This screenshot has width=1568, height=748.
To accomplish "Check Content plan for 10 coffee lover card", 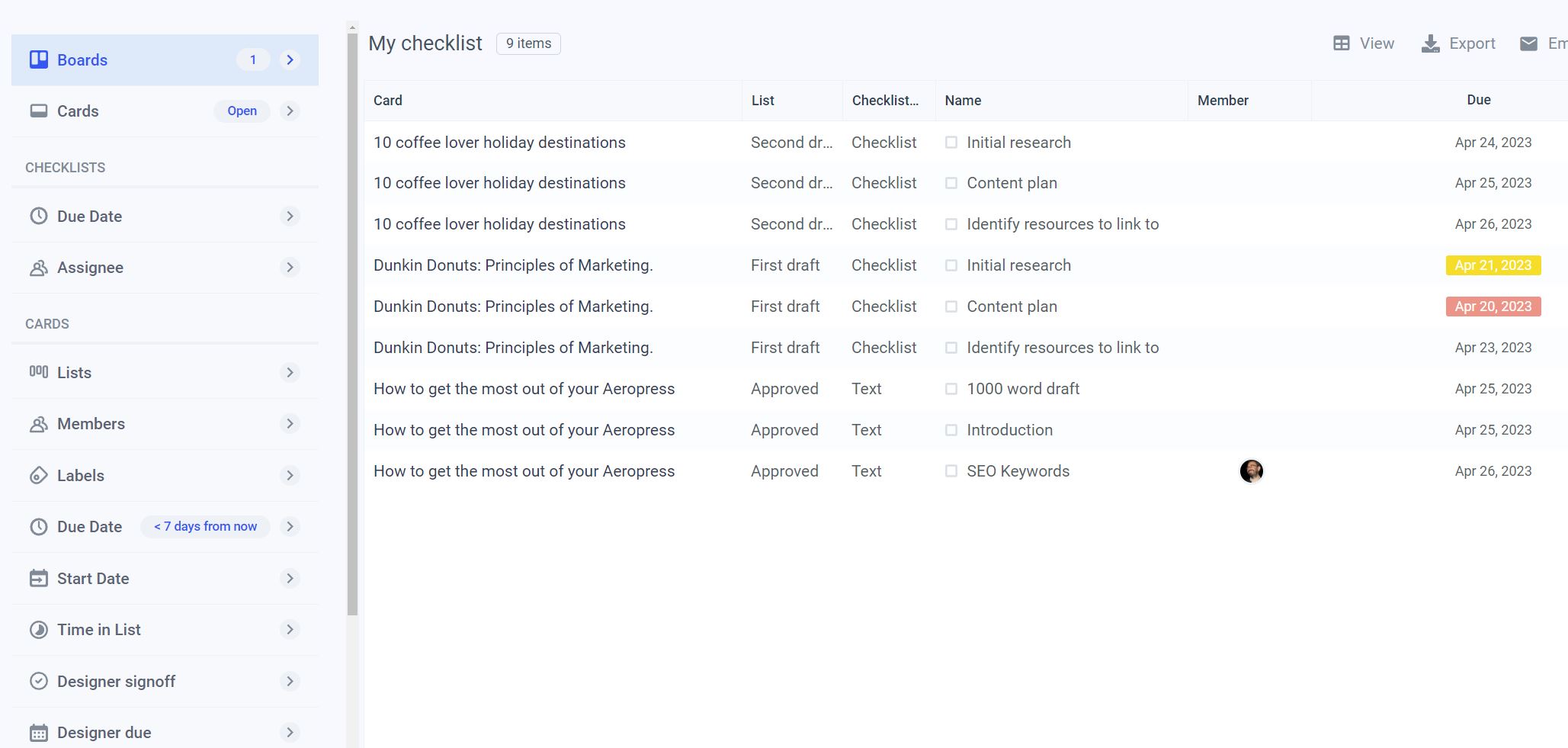I will coord(951,183).
